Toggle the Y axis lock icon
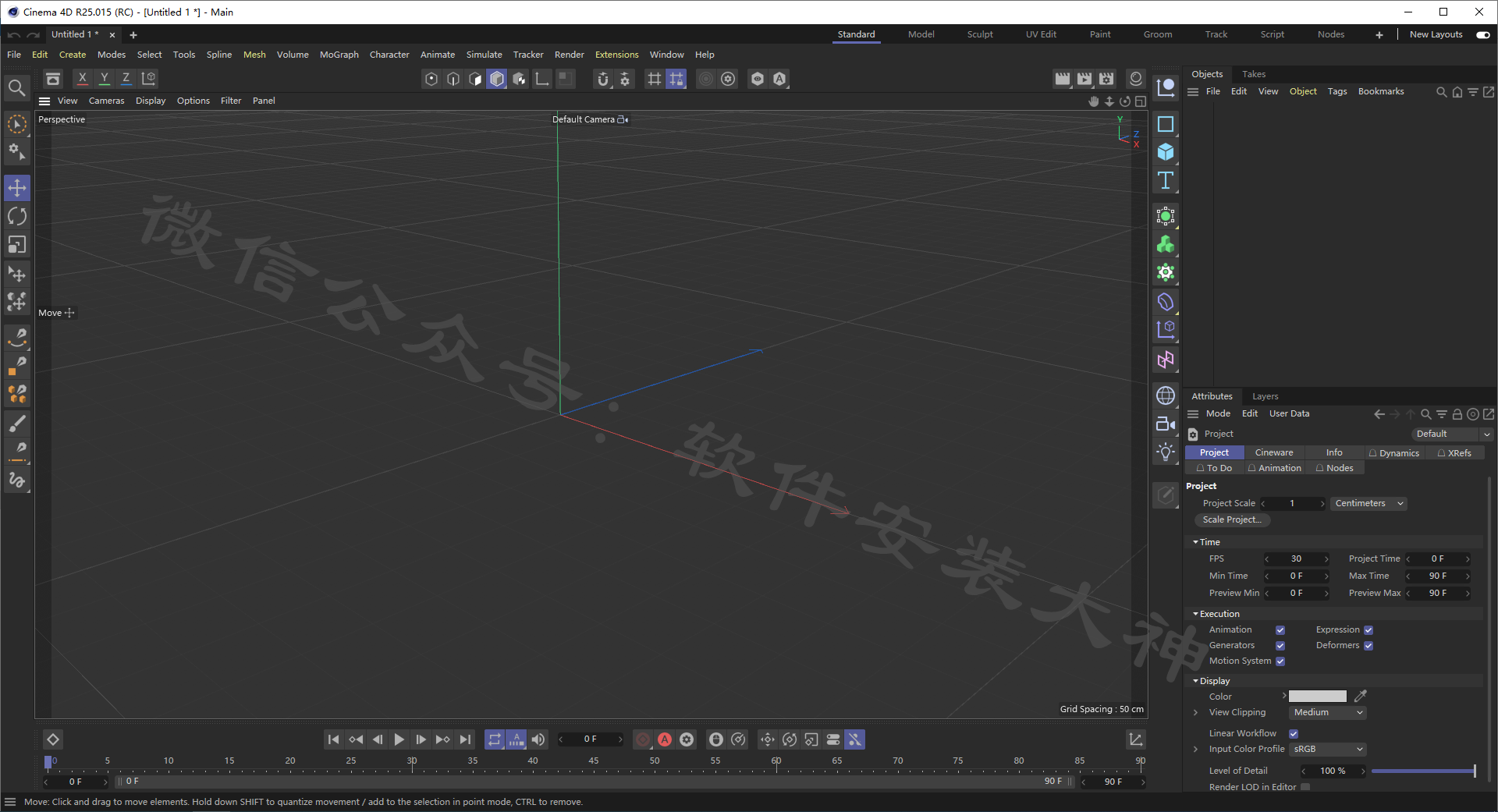The width and height of the screenshot is (1498, 812). click(x=105, y=78)
